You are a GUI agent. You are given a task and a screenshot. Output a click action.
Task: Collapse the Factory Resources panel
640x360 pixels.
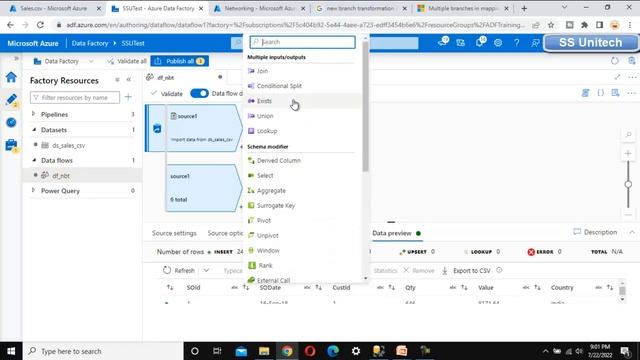coord(129,80)
